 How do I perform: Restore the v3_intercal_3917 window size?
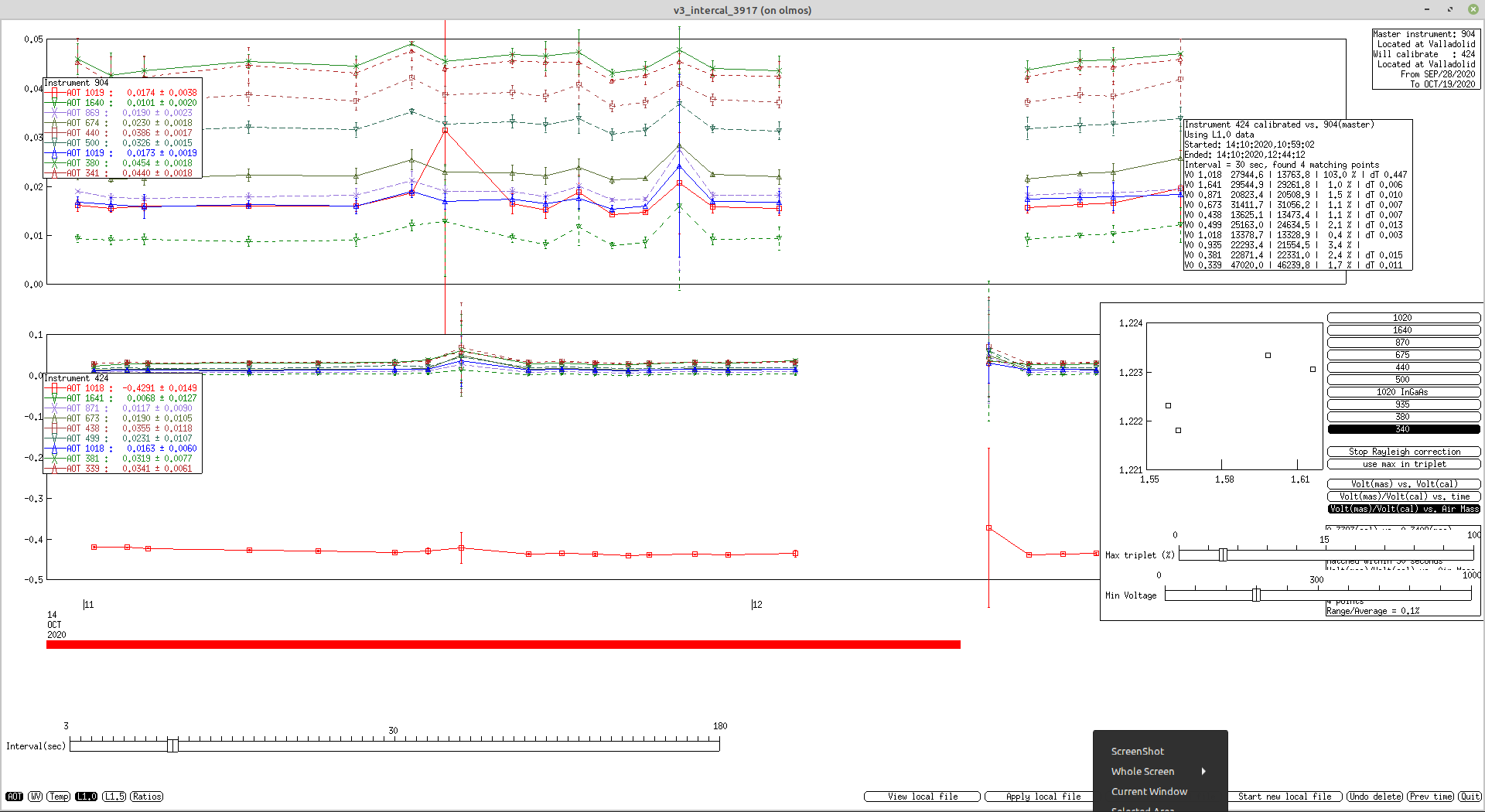tap(1450, 9)
